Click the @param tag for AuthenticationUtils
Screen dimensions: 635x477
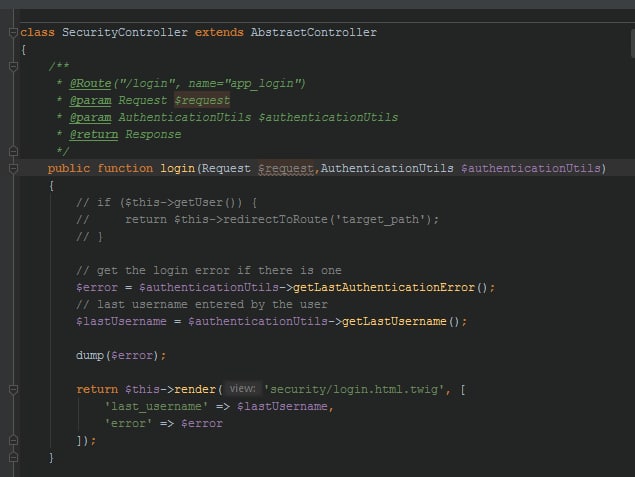pos(90,117)
